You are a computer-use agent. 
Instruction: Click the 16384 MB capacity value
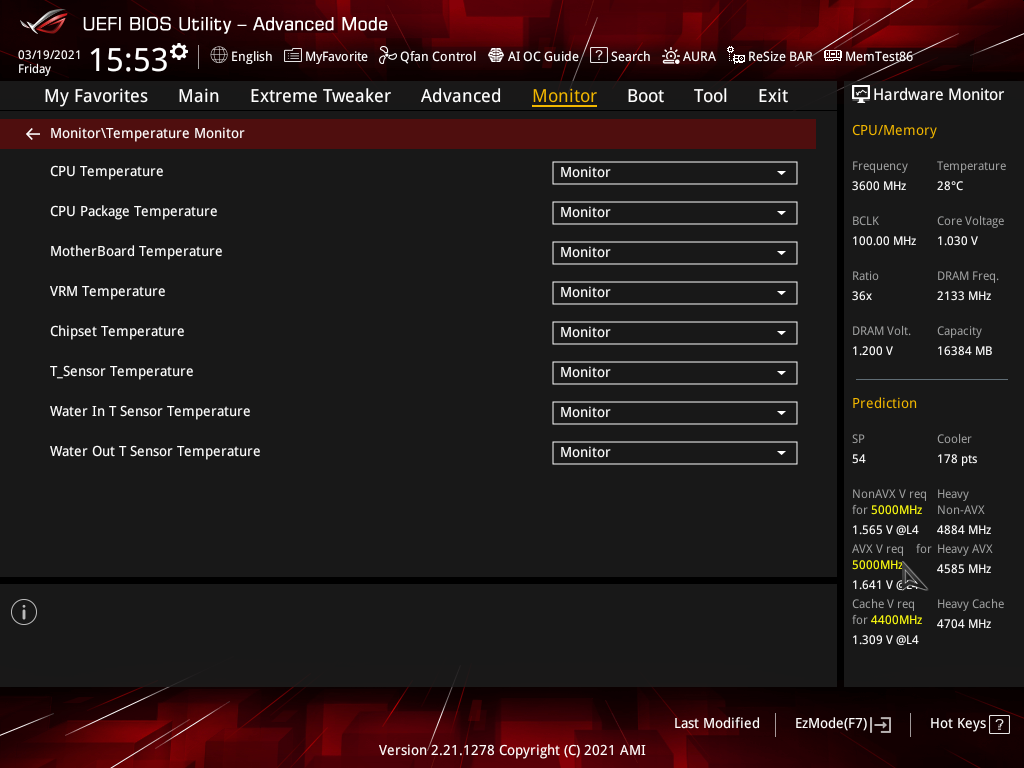pyautogui.click(x=964, y=351)
